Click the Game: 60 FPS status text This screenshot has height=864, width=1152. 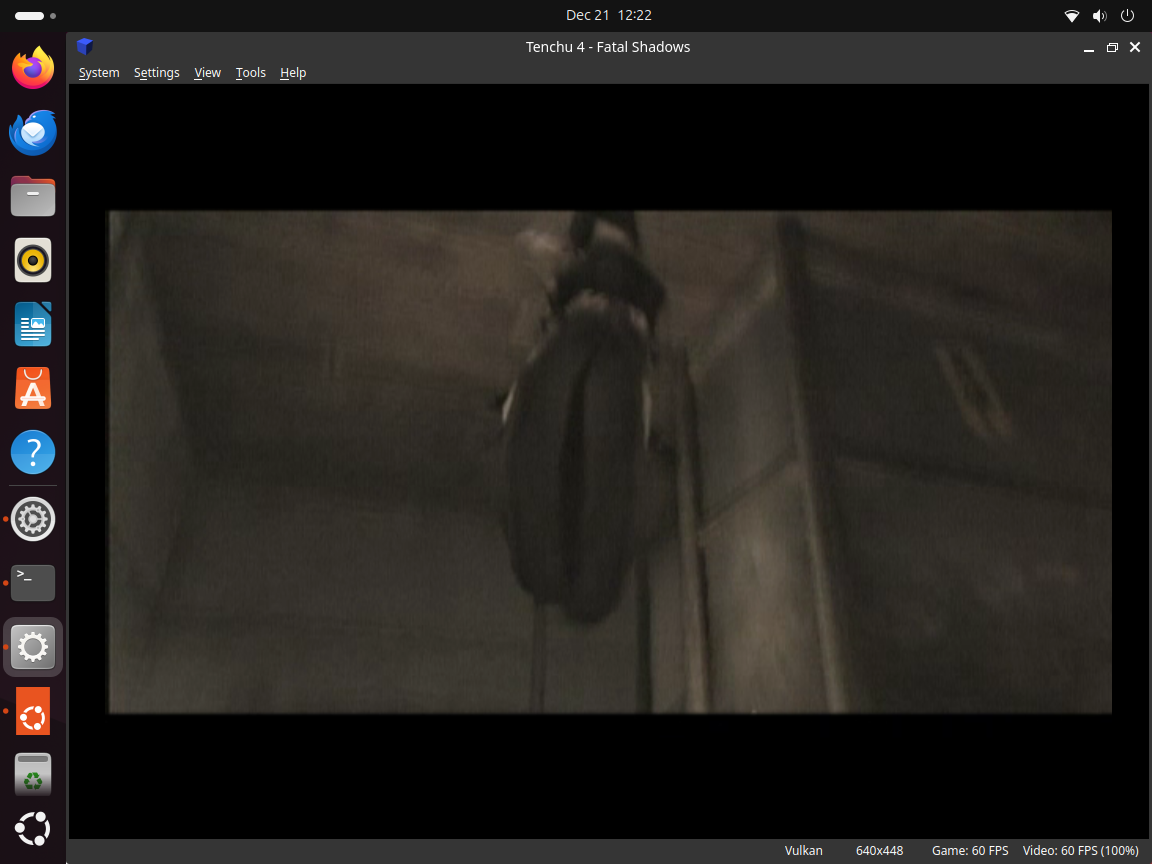click(x=970, y=851)
